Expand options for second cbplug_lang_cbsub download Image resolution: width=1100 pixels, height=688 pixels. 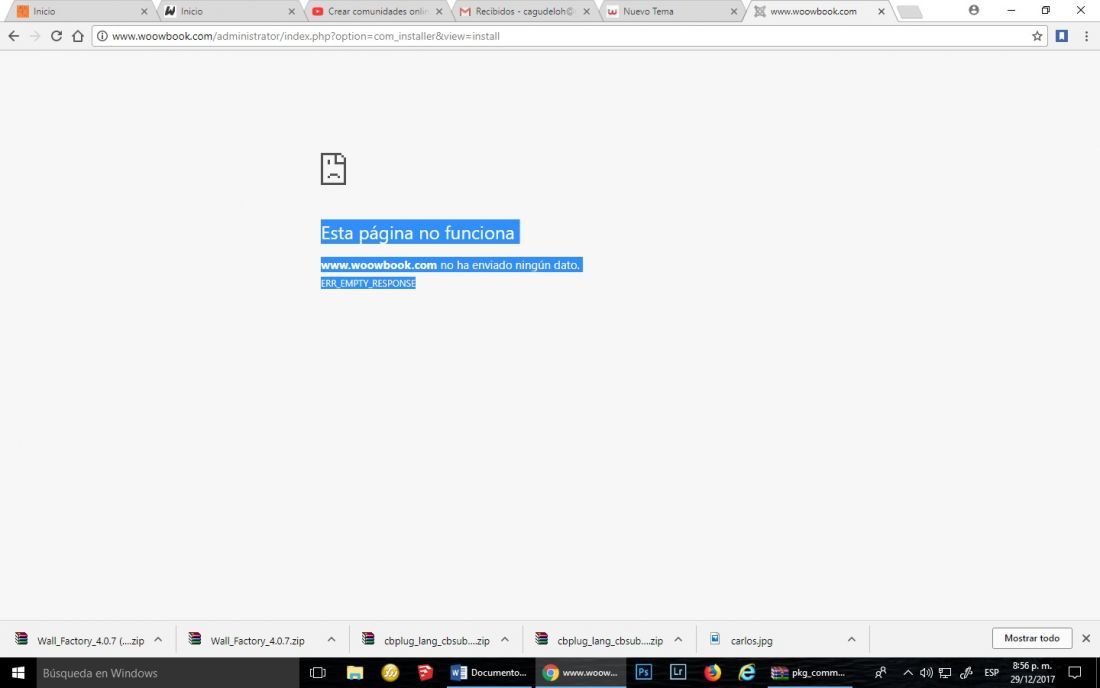tap(678, 640)
